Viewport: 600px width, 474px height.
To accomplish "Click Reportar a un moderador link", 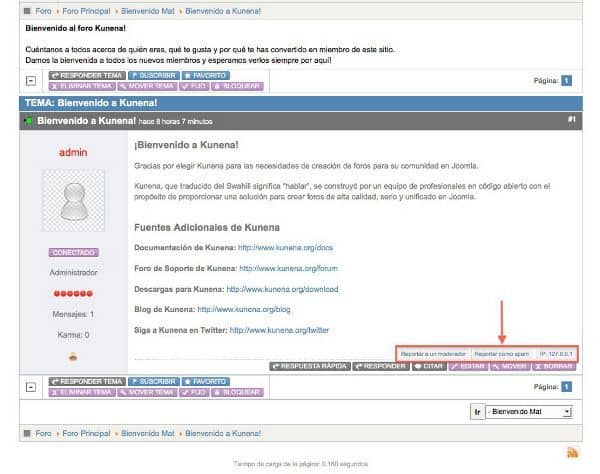I will (x=433, y=354).
